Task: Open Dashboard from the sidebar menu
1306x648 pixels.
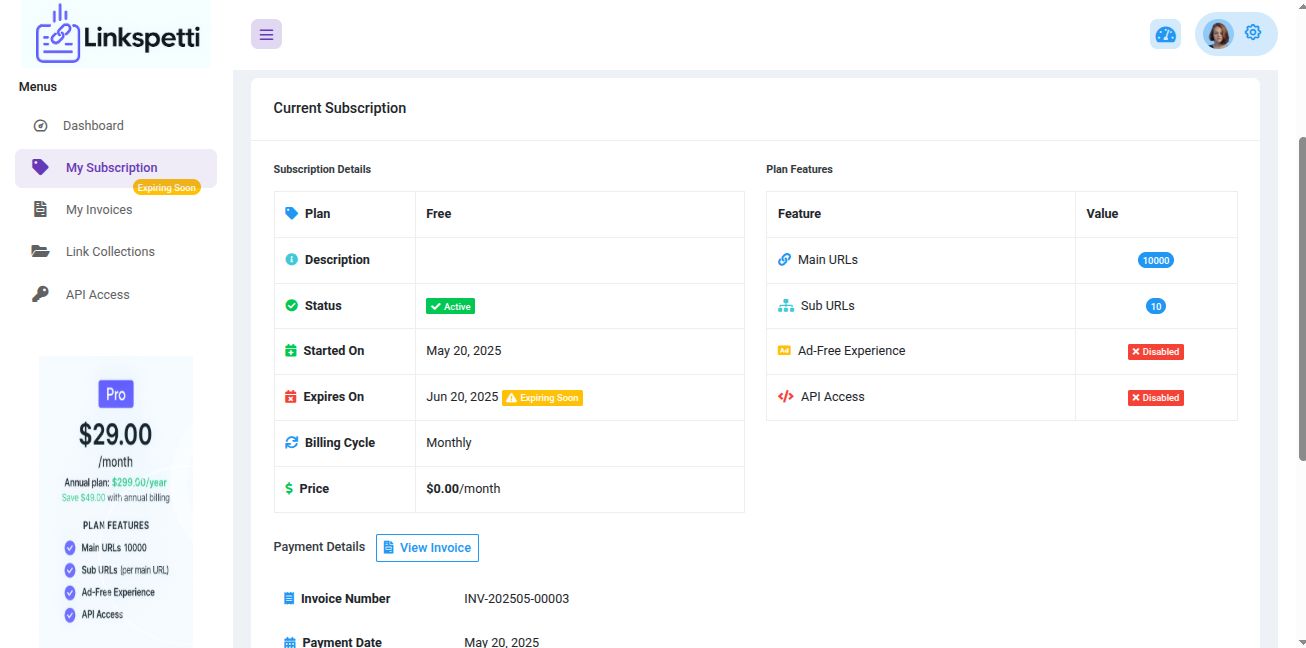Action: point(93,126)
